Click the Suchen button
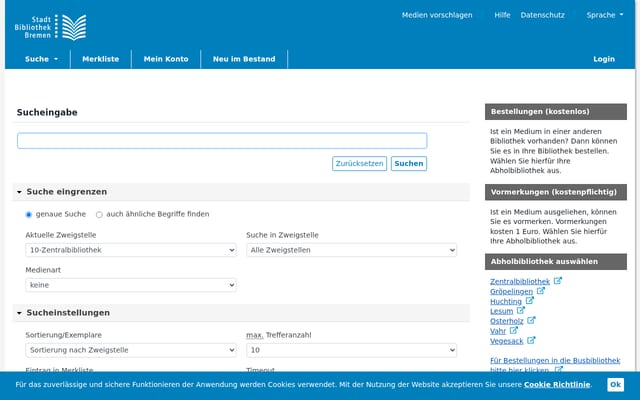The width and height of the screenshot is (640, 400). click(409, 163)
